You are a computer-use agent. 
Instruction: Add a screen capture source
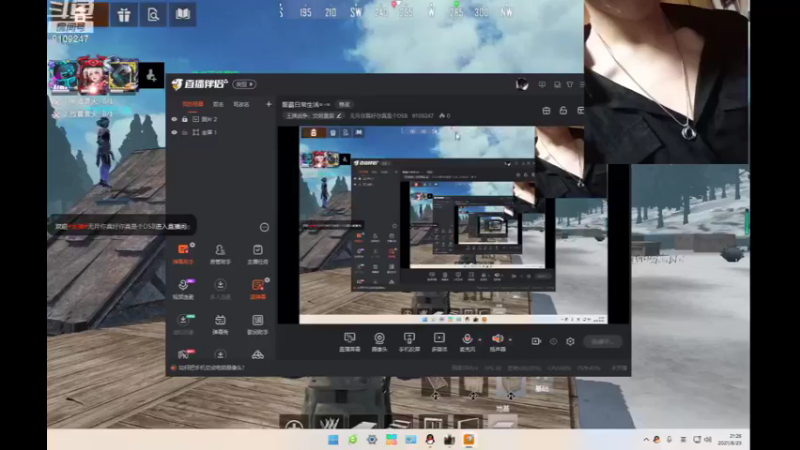(349, 342)
